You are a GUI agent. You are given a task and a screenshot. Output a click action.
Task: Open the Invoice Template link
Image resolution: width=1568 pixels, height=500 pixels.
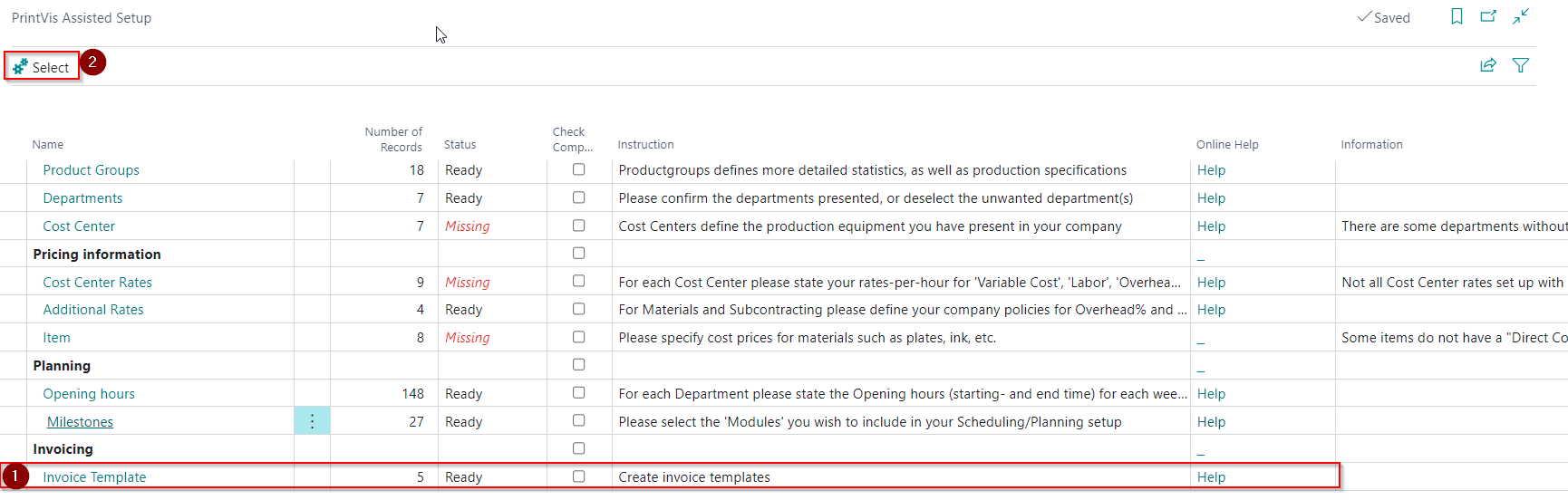tap(94, 477)
